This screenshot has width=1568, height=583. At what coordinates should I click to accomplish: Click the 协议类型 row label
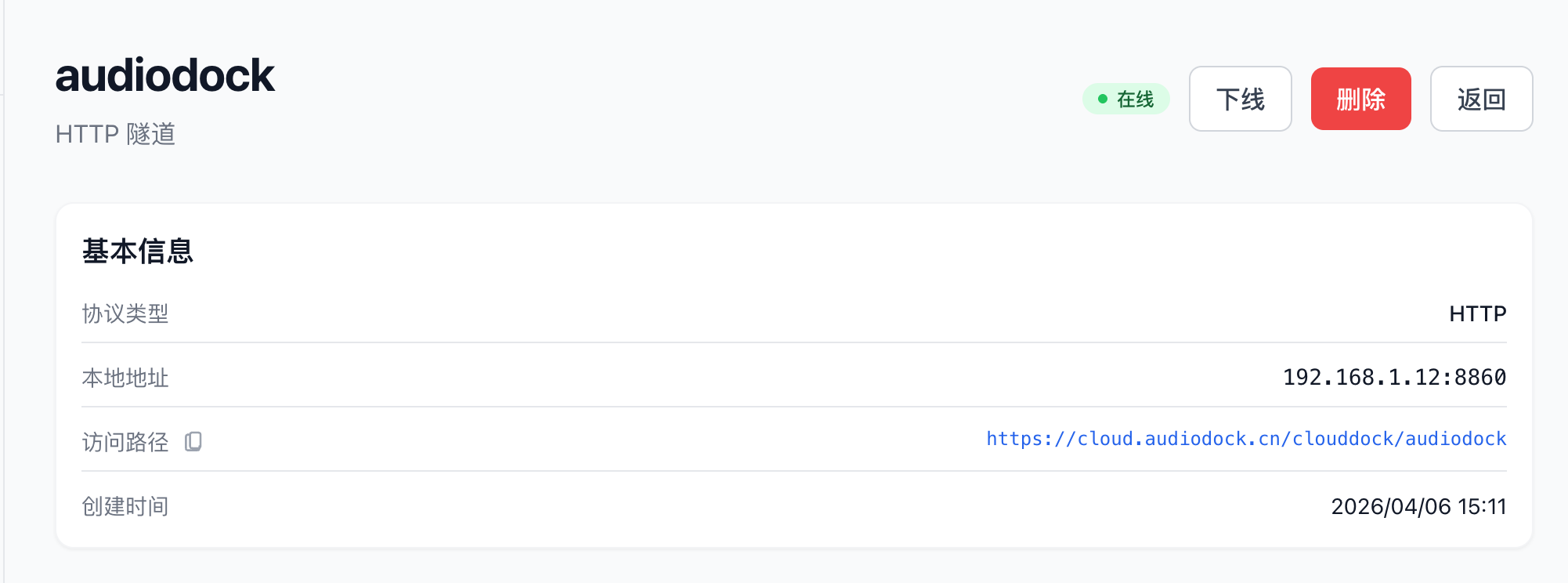point(125,313)
